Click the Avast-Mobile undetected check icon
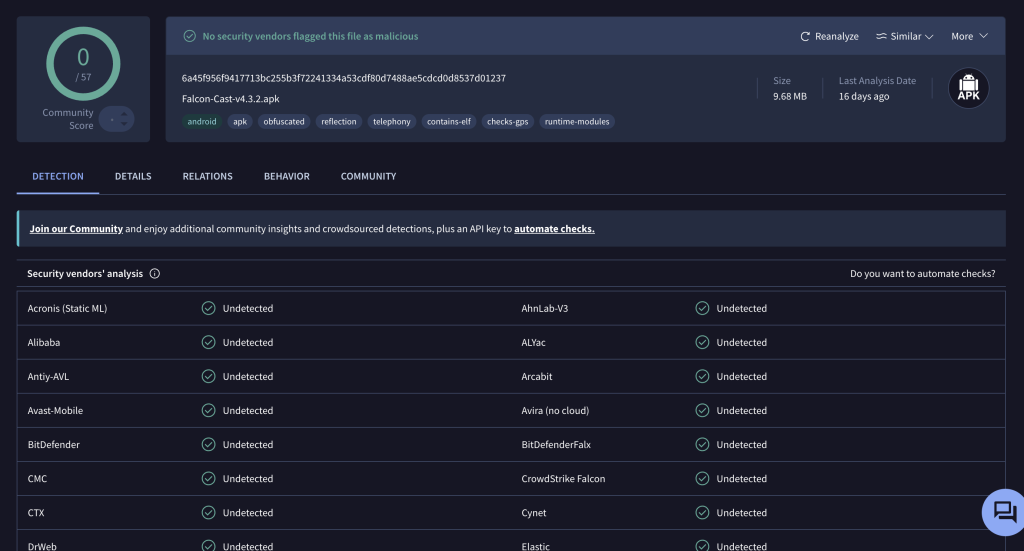The width and height of the screenshot is (1024, 551). 208,410
